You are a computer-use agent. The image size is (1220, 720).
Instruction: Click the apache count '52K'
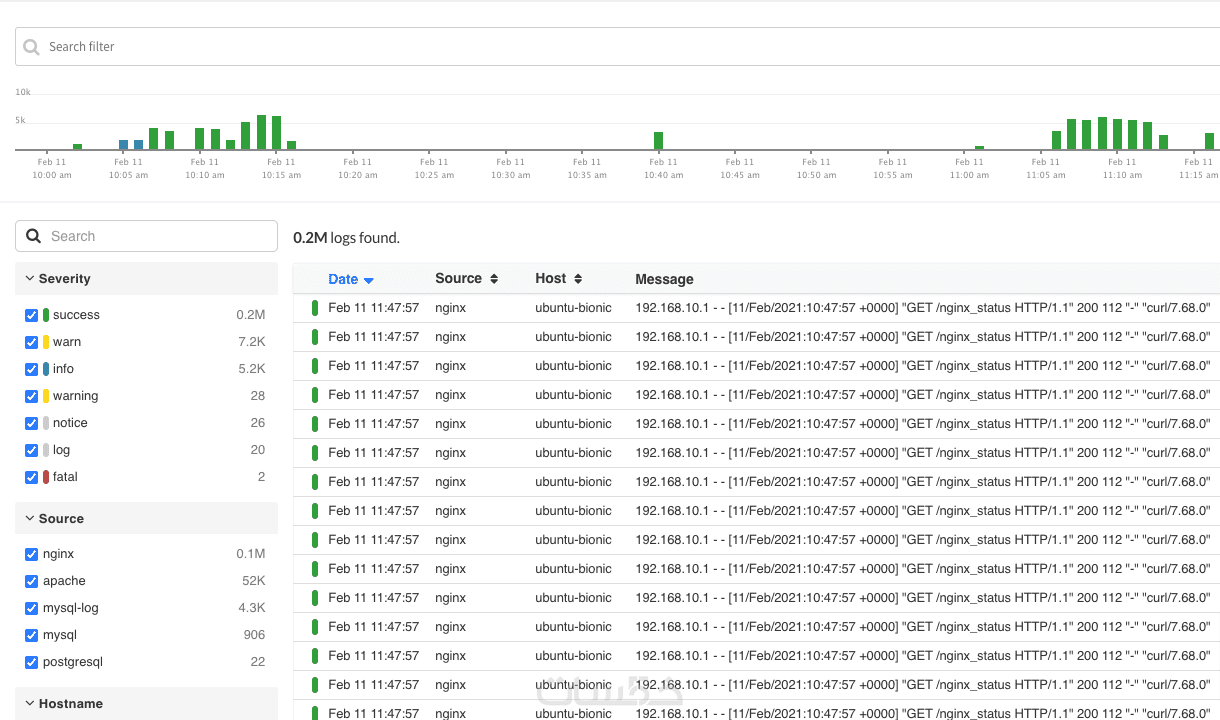pyautogui.click(x=254, y=581)
